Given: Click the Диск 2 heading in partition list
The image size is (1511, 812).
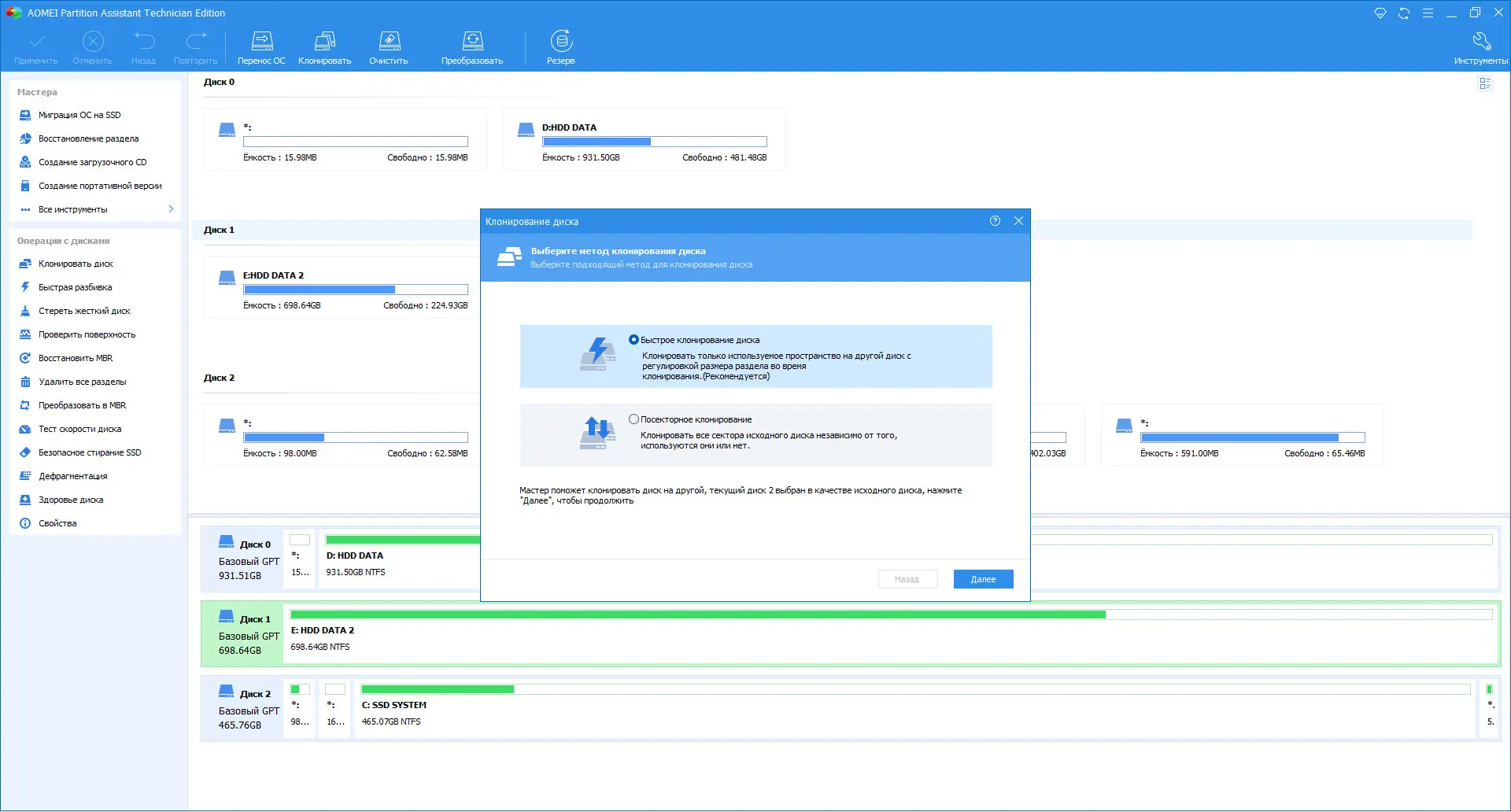Looking at the screenshot, I should point(220,378).
